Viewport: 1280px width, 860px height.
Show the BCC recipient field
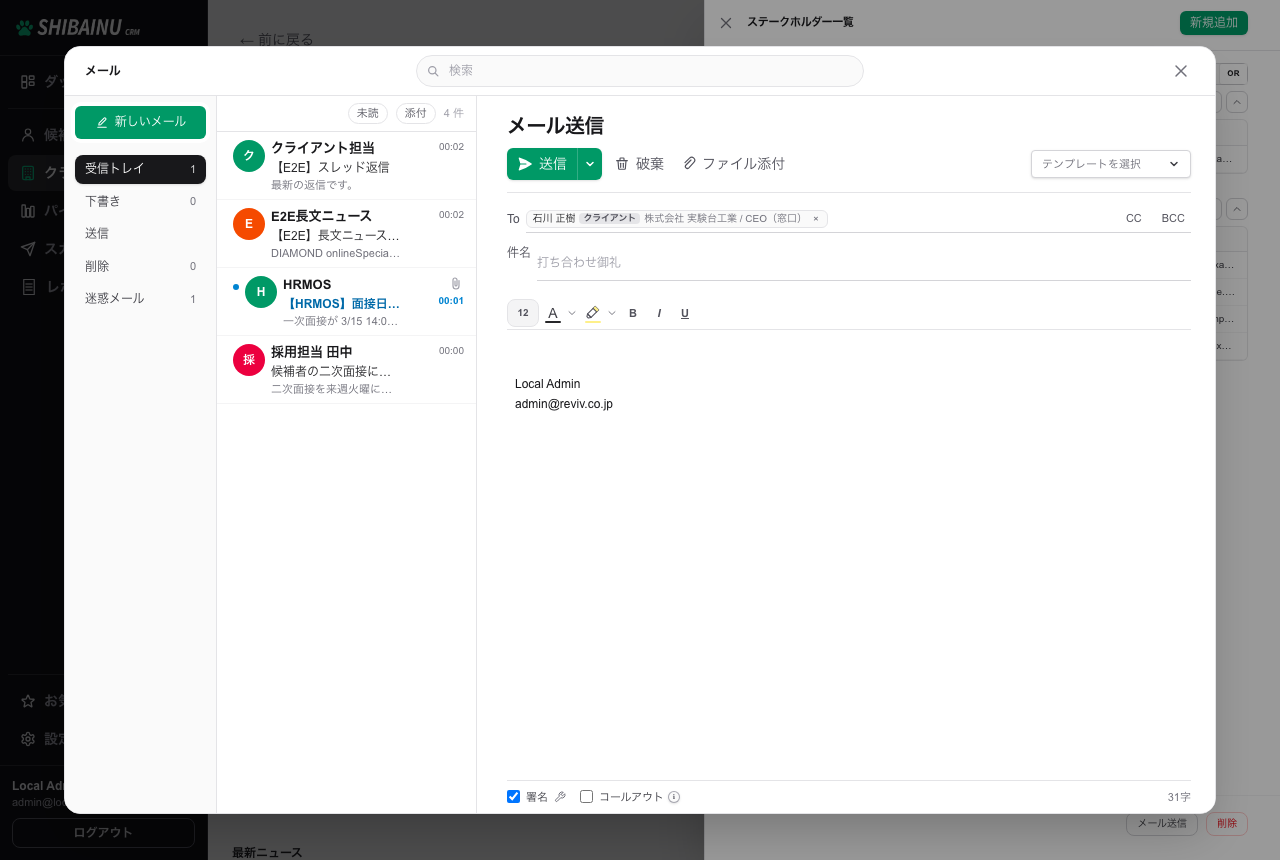(x=1173, y=218)
